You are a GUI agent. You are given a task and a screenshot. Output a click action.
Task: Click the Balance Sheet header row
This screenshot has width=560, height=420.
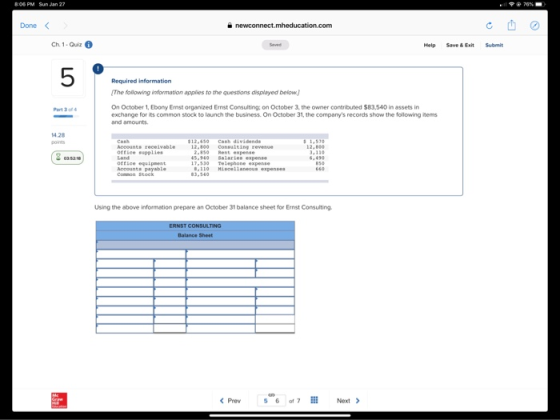coord(195,235)
